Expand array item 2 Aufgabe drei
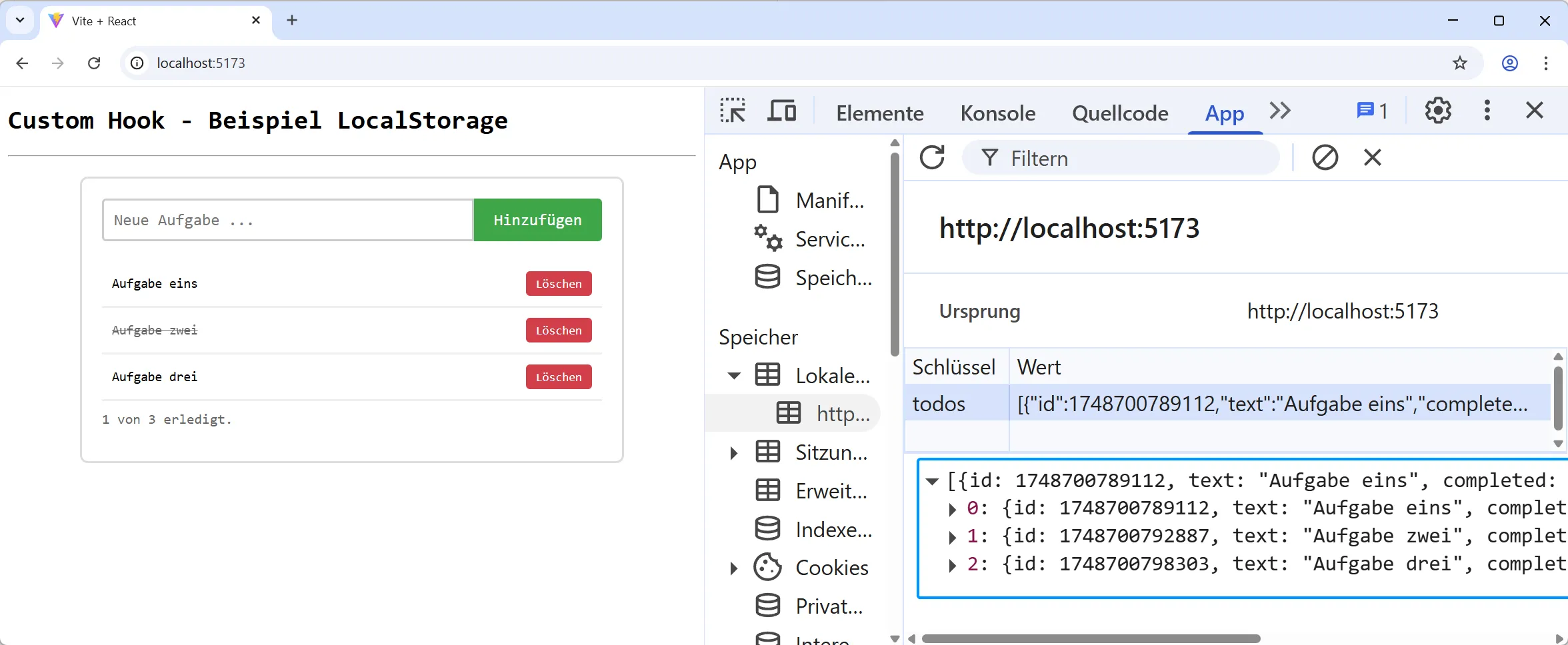Viewport: 1568px width, 645px height. [953, 565]
